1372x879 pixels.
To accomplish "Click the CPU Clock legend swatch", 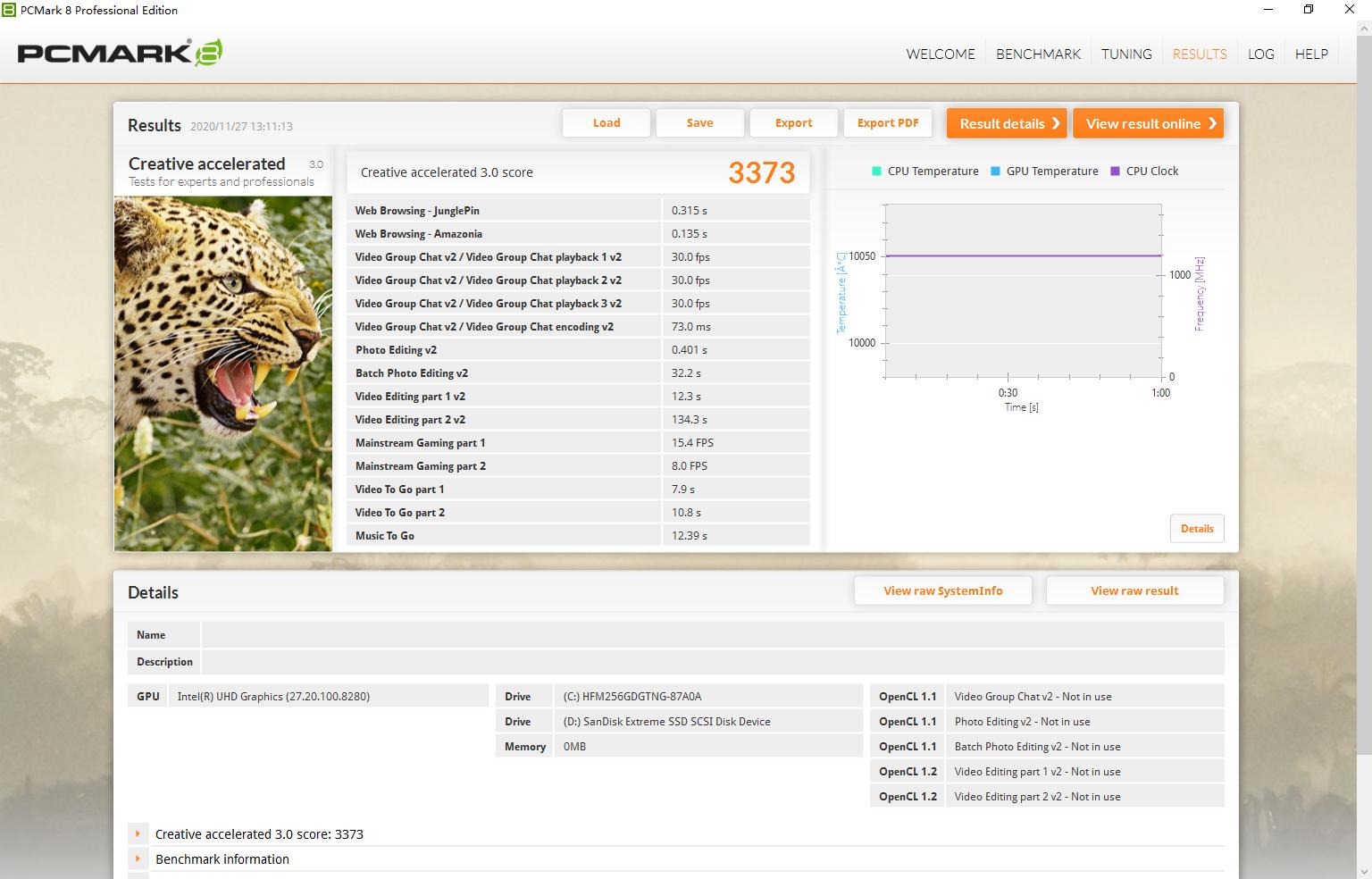I will [1115, 172].
